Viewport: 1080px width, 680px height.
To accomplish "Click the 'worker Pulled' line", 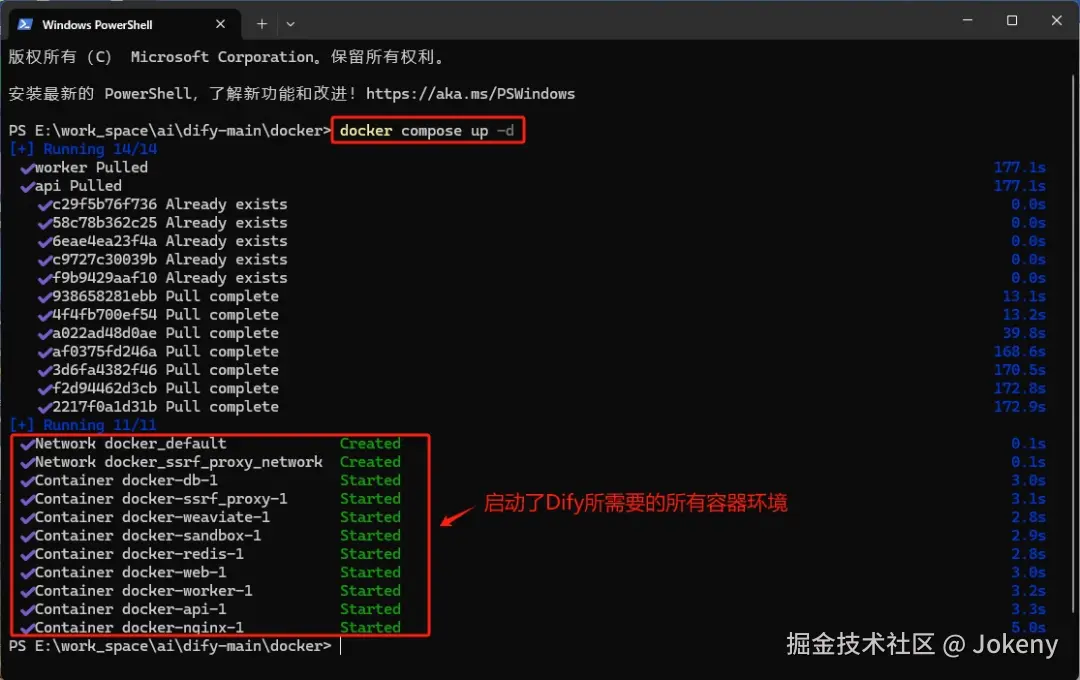I will click(x=84, y=167).
